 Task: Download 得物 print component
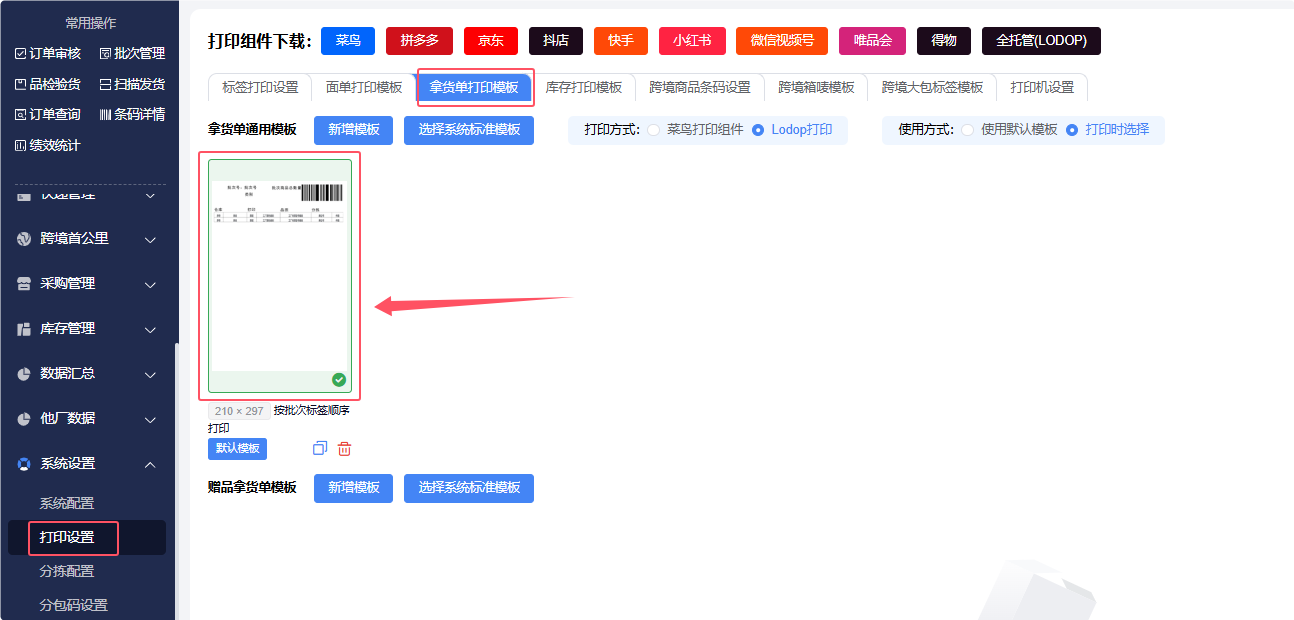tap(944, 41)
